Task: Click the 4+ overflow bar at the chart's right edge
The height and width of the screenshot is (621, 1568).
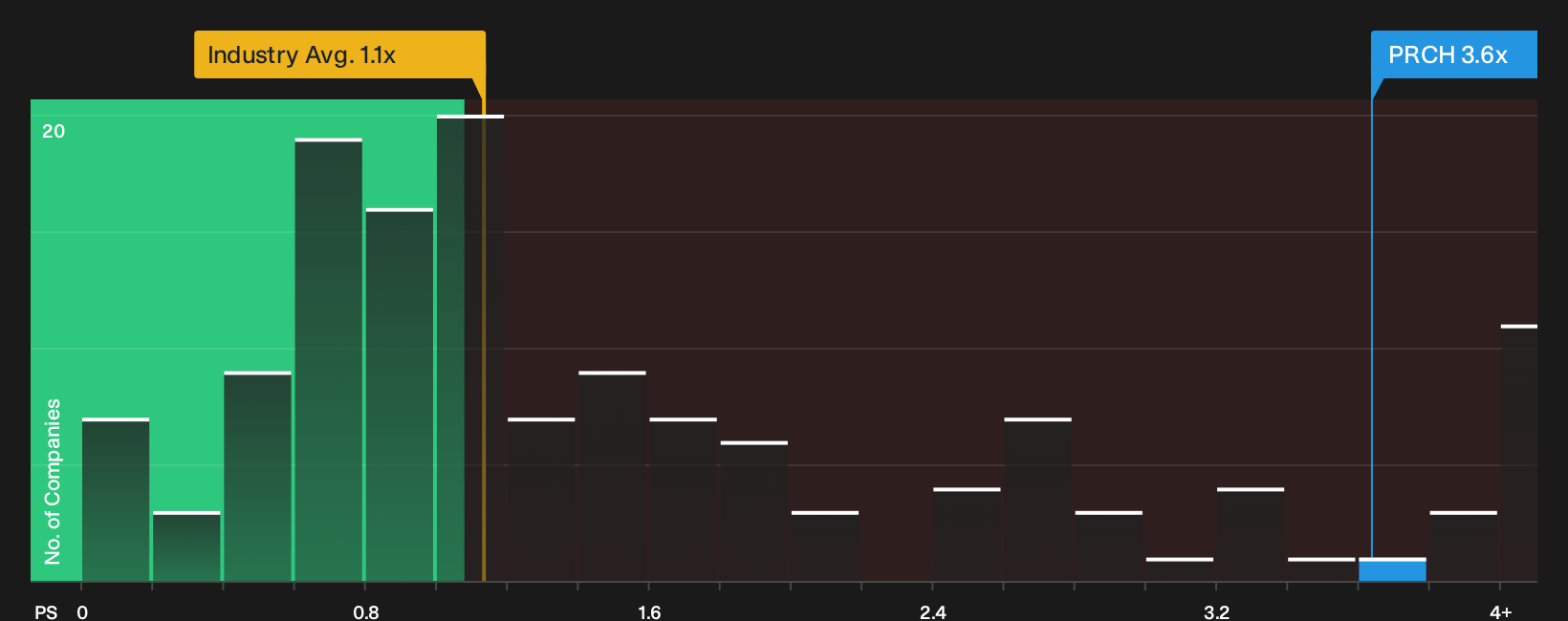Action: 1519,453
